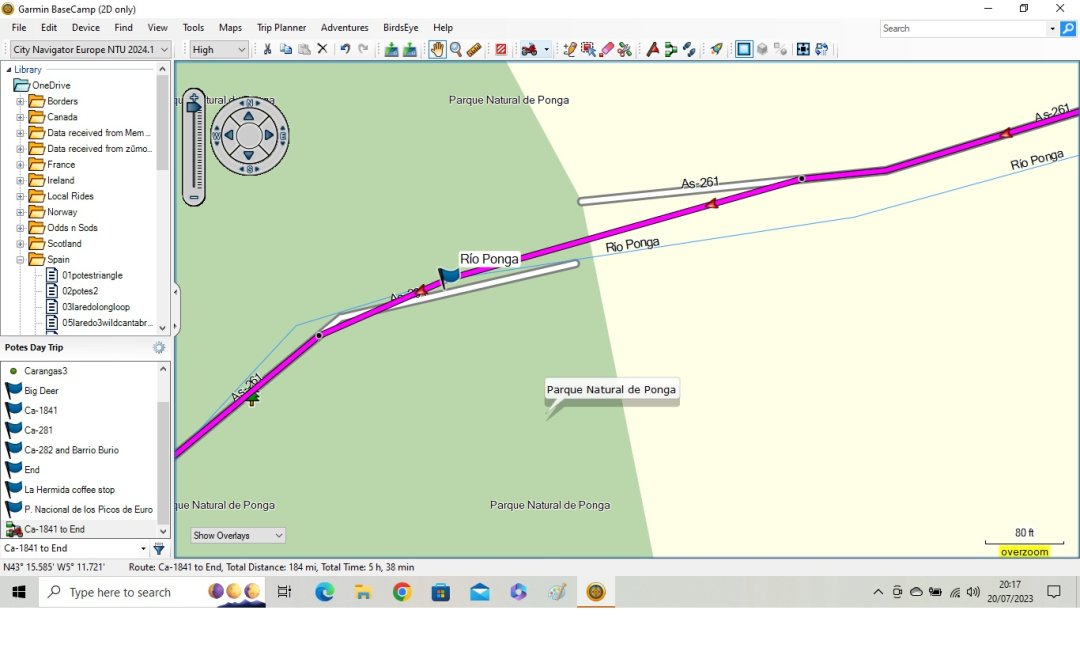Expand the France folder in Library
Image resolution: width=1080 pixels, height=667 pixels.
tap(20, 165)
